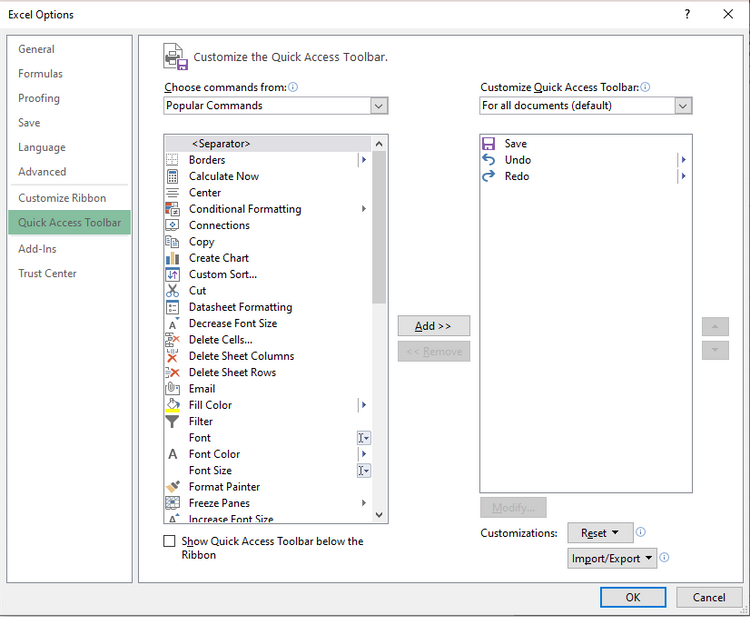This screenshot has width=750, height=617.
Task: Confirm with the OK button
Action: [633, 597]
